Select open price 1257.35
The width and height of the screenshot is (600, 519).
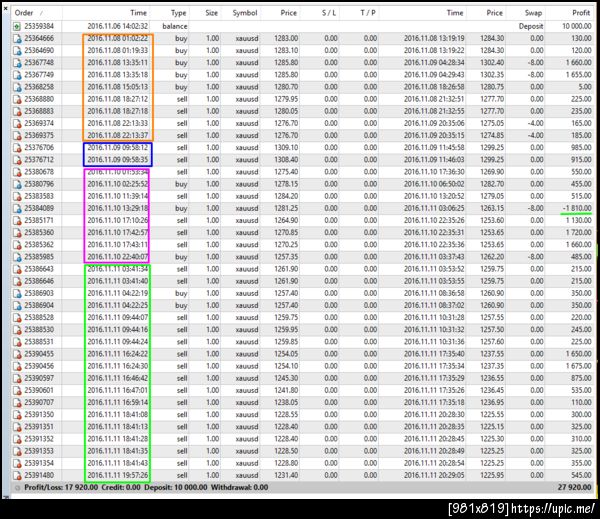(x=286, y=257)
